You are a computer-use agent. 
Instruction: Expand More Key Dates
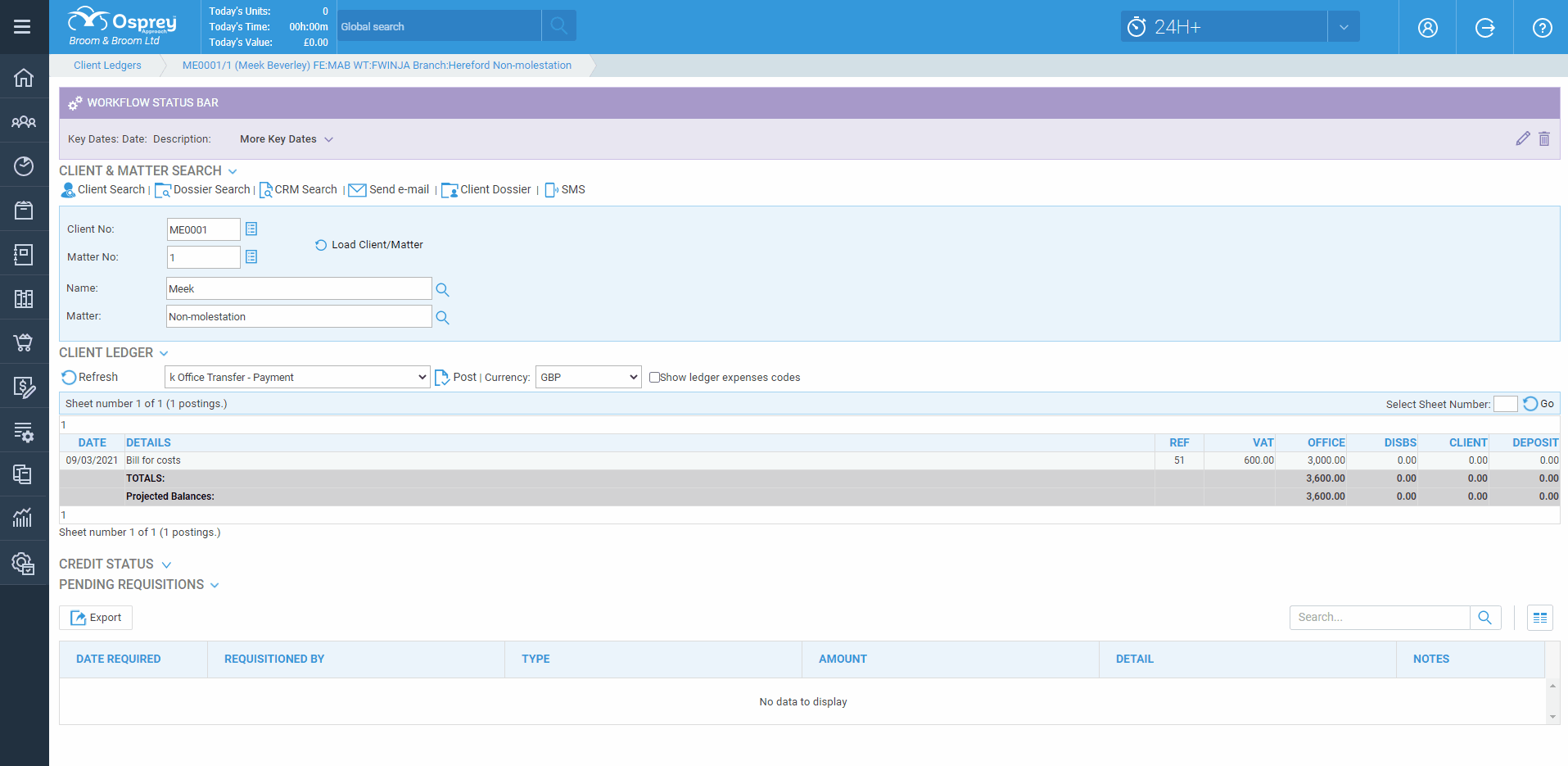[286, 139]
